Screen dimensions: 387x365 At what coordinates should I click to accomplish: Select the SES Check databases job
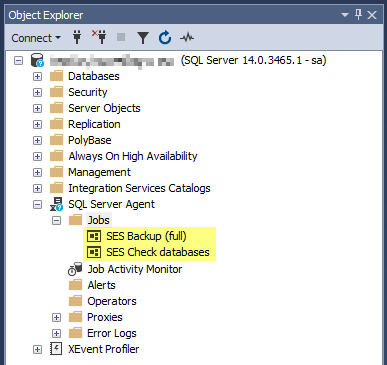pos(158,252)
